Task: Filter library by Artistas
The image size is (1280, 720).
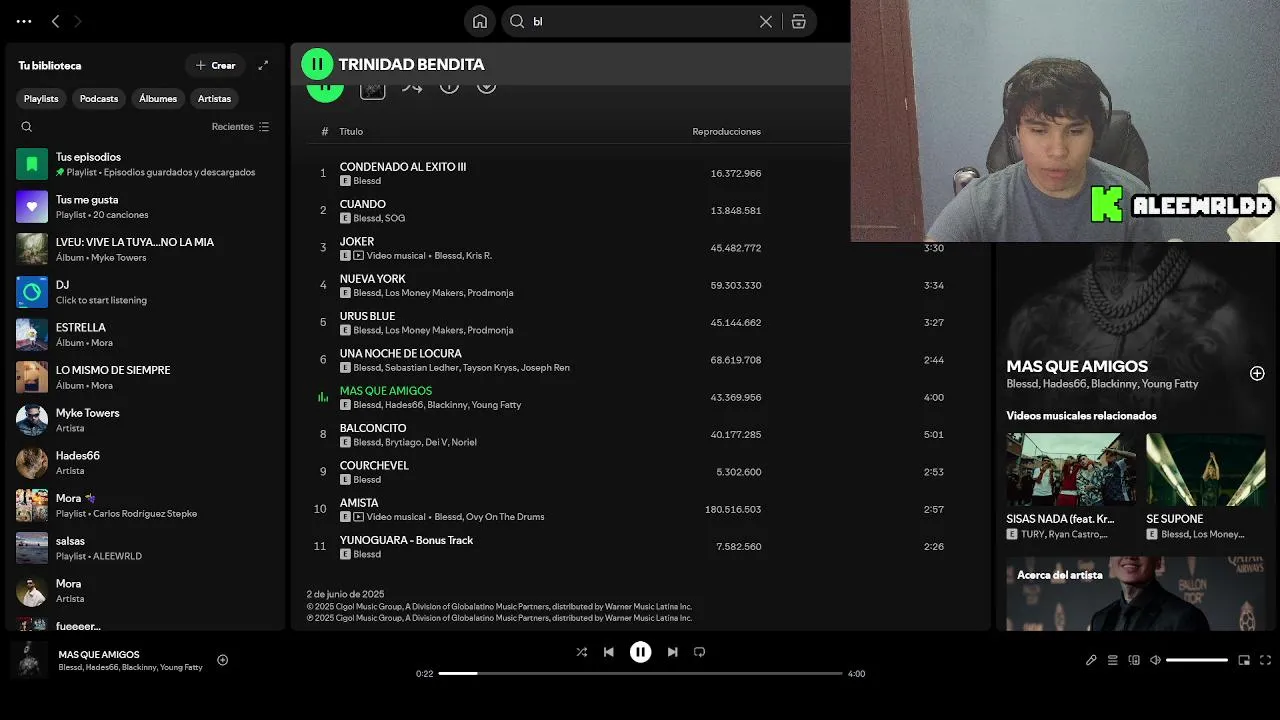Action: click(214, 98)
